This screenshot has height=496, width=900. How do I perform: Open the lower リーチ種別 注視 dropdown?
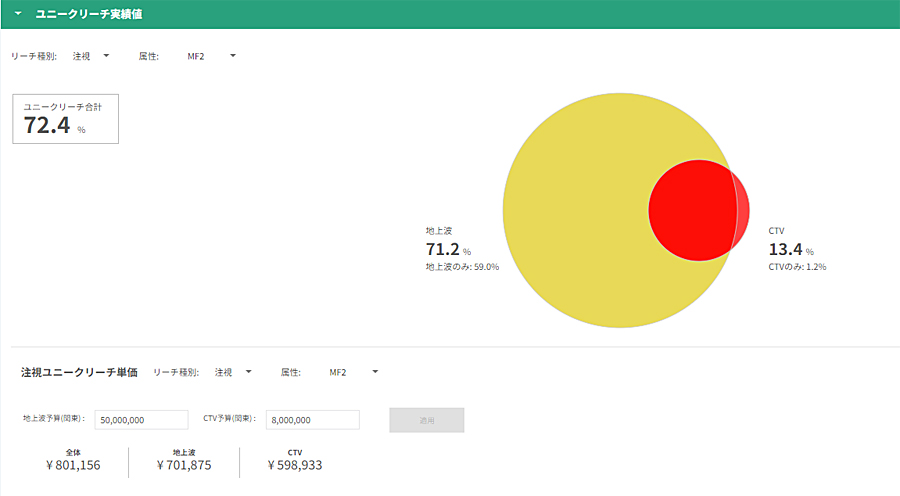(x=233, y=372)
